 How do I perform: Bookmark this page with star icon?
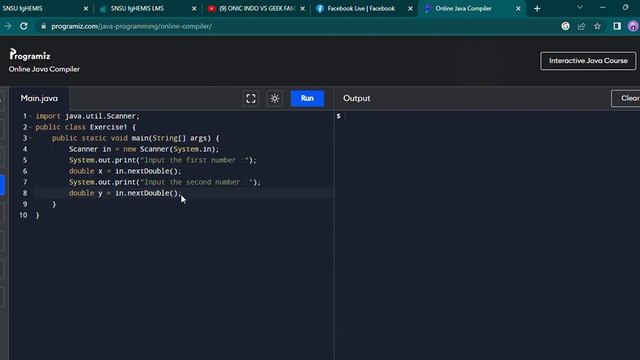point(597,26)
